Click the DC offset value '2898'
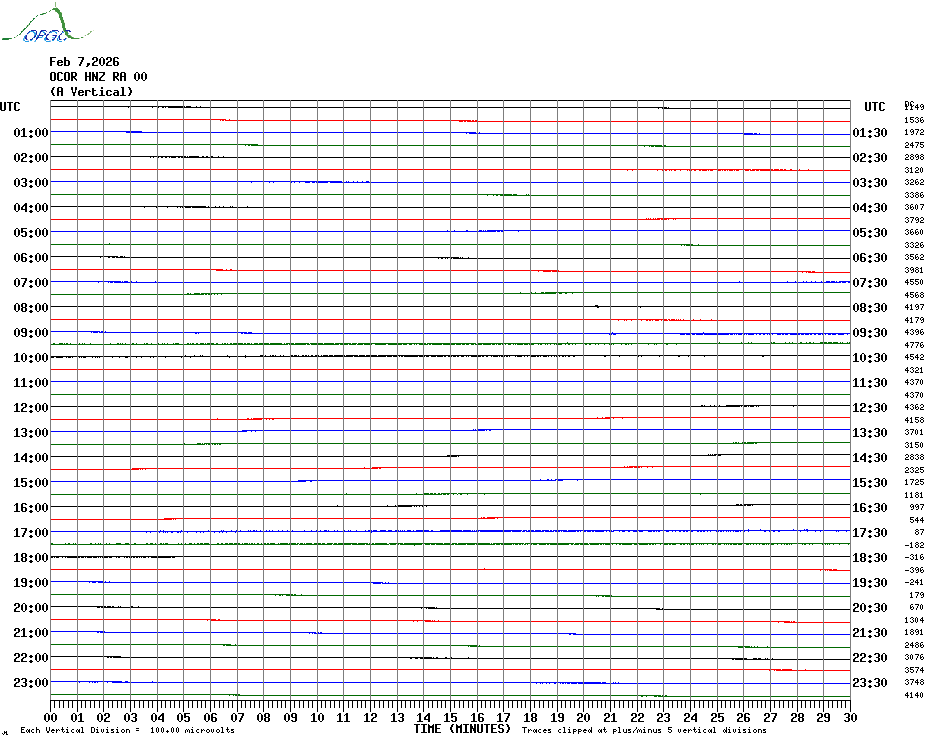This screenshot has width=930, height=744. pos(914,157)
